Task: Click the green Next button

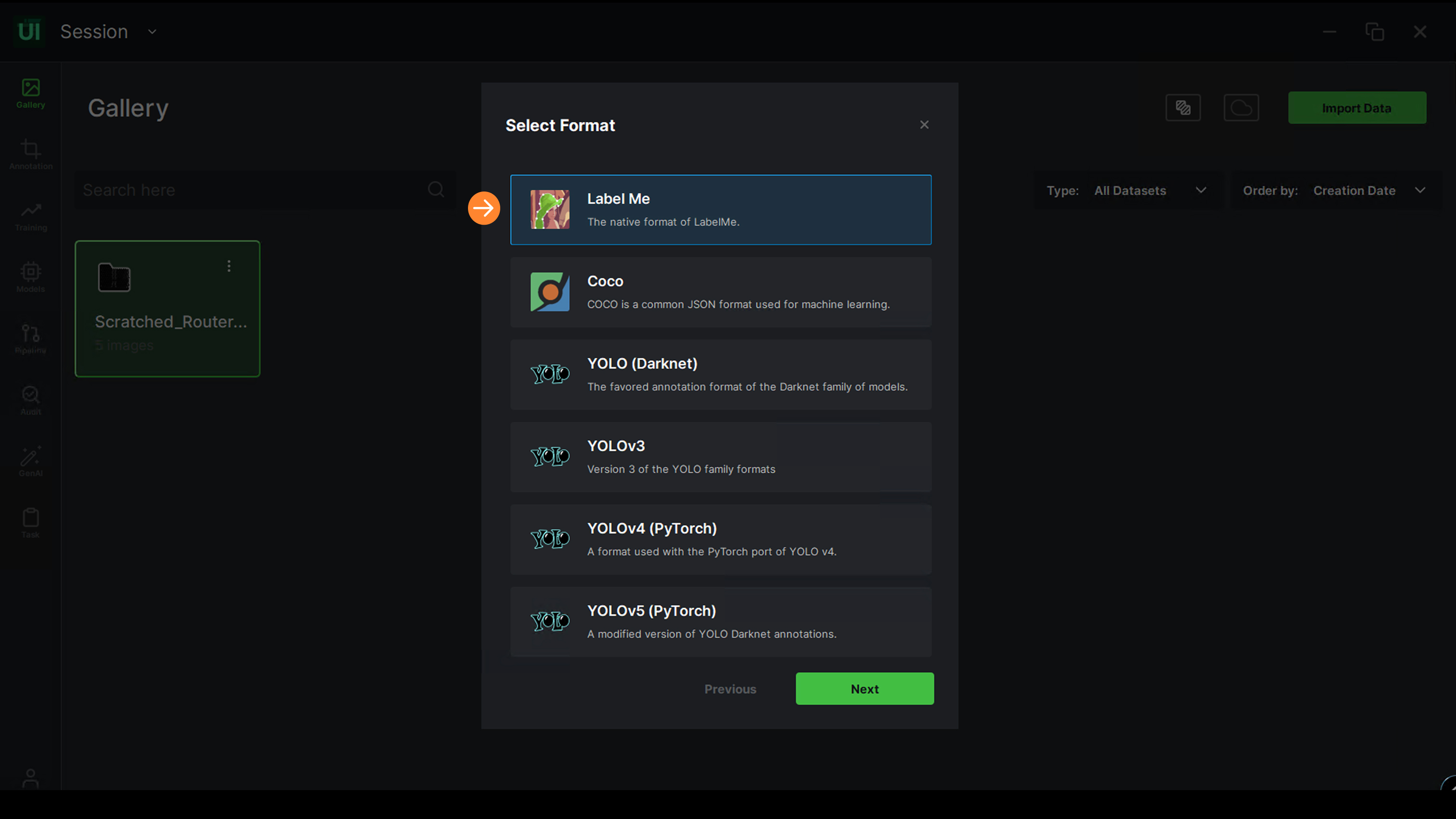Action: pyautogui.click(x=864, y=689)
